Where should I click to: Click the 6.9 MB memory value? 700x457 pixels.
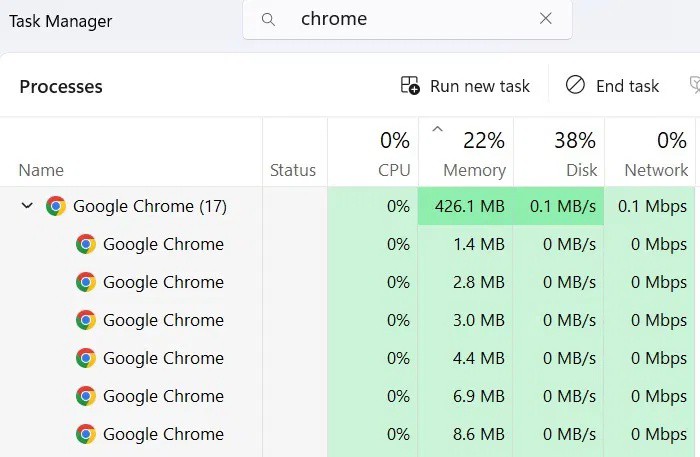click(x=479, y=396)
